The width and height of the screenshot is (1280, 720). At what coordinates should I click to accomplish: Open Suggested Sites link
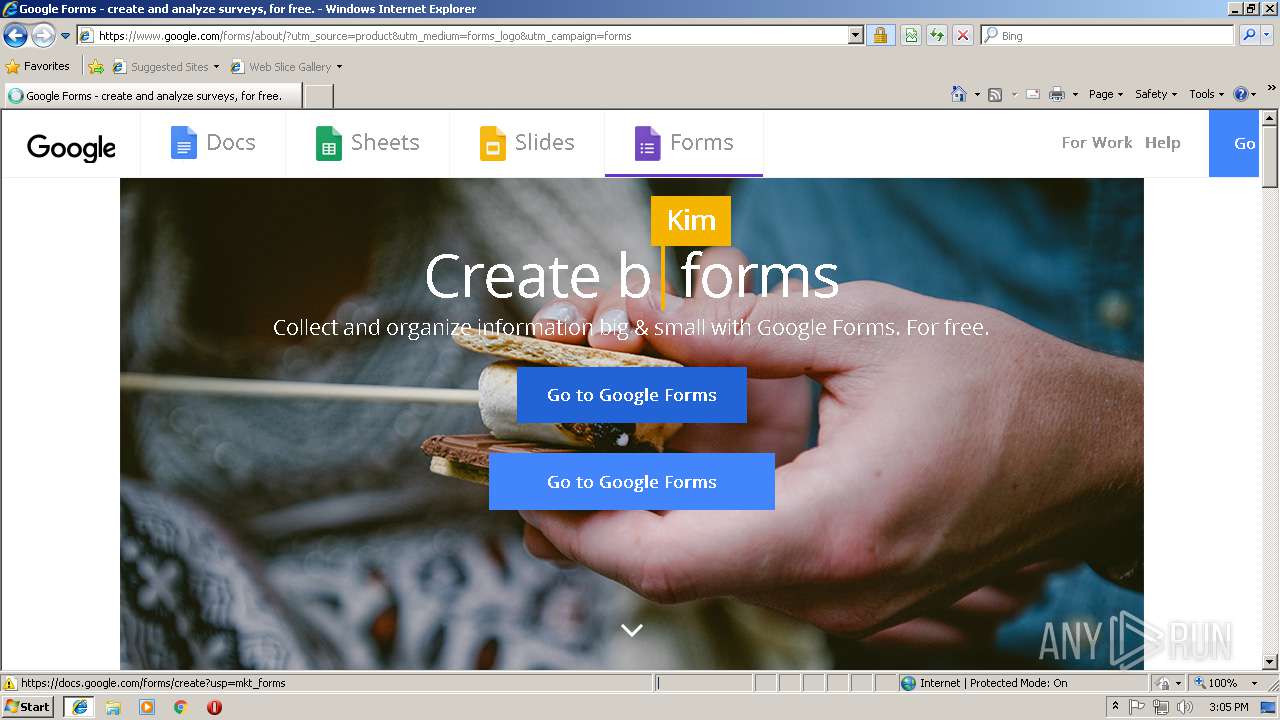coord(165,67)
